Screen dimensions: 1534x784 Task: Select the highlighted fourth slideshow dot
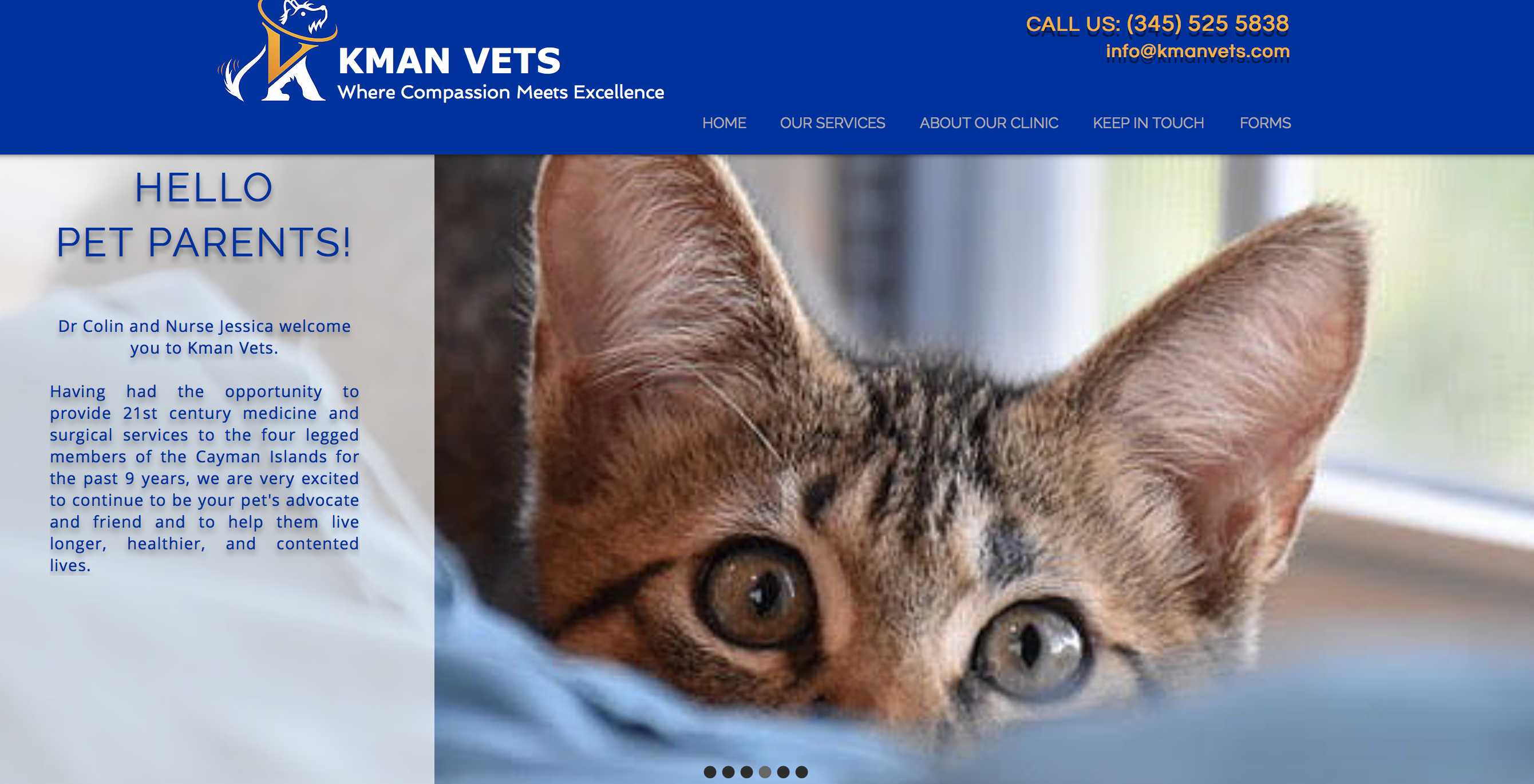click(x=765, y=772)
